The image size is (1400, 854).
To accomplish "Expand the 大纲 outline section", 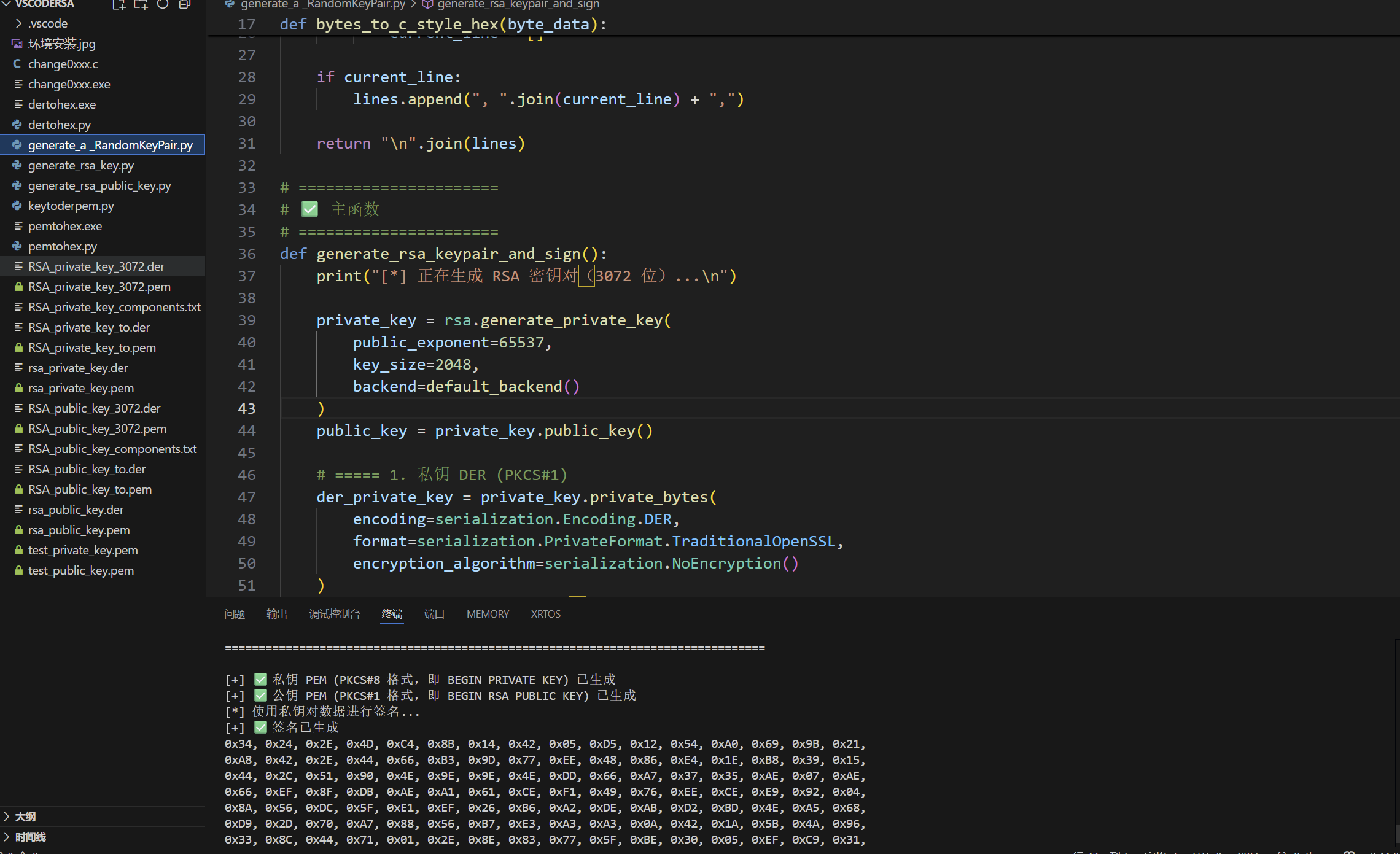I will (25, 817).
